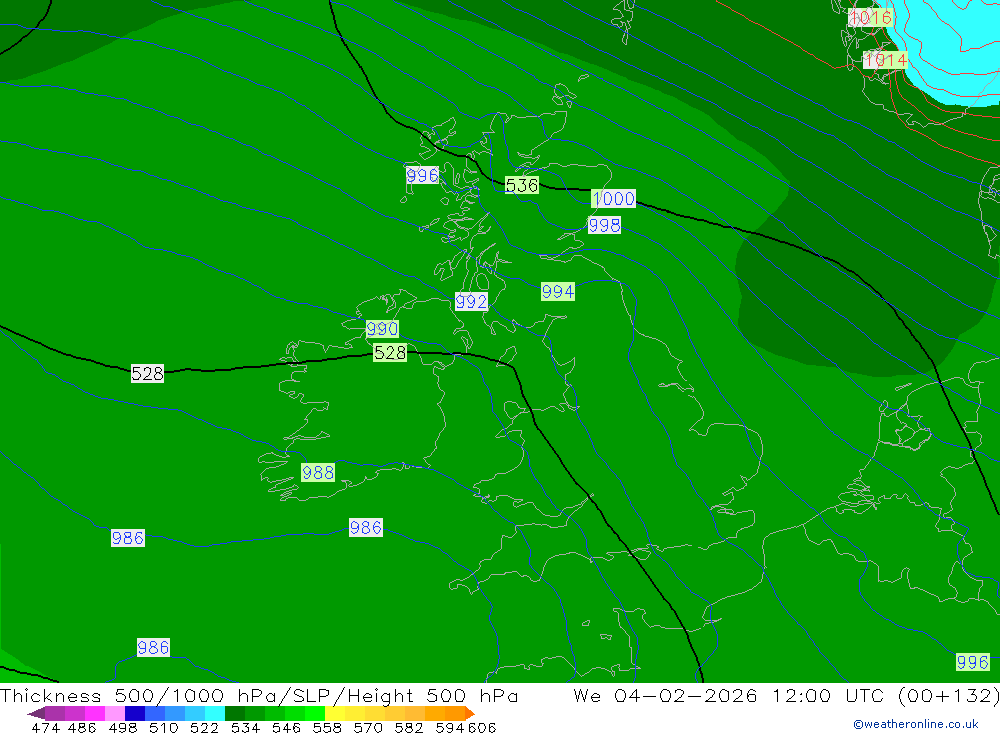Select the 536 thickness contour label

pos(522,185)
